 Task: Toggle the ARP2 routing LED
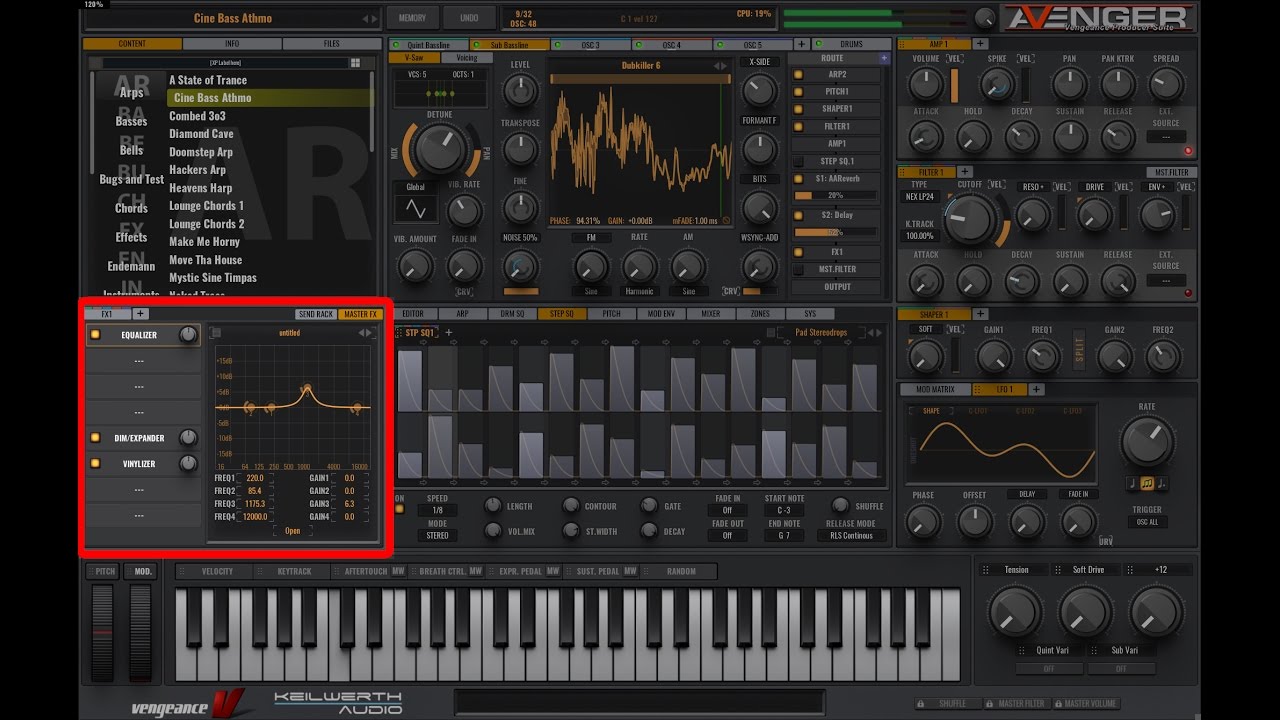[798, 74]
